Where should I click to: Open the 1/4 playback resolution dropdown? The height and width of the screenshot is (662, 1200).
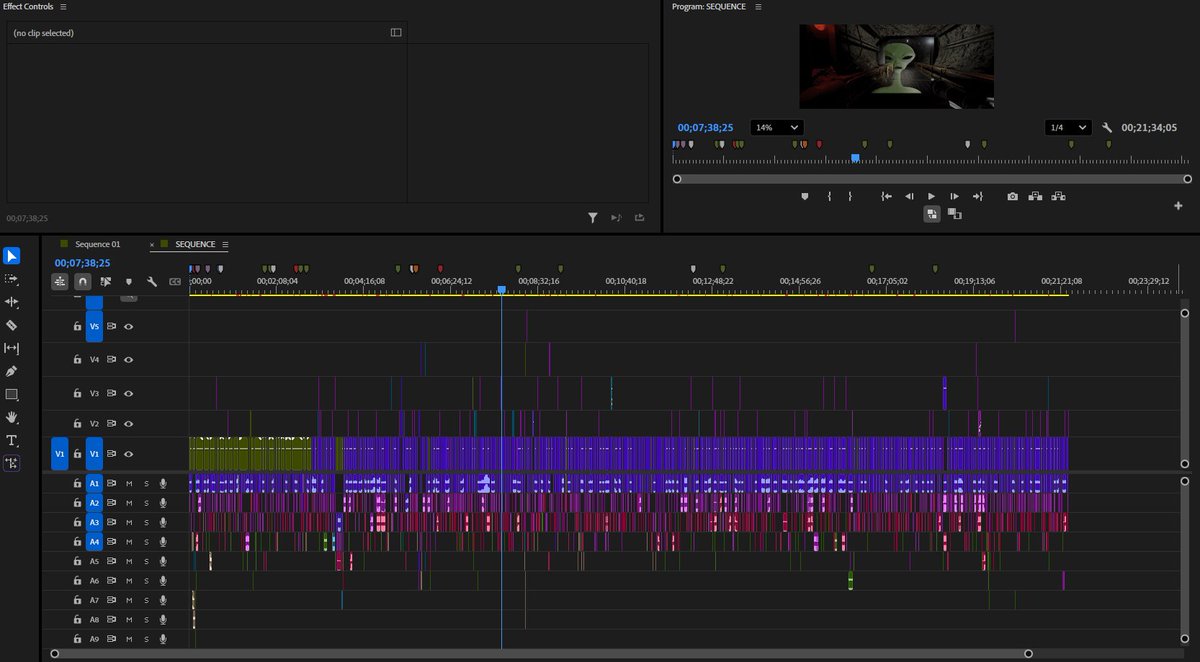click(x=1068, y=128)
